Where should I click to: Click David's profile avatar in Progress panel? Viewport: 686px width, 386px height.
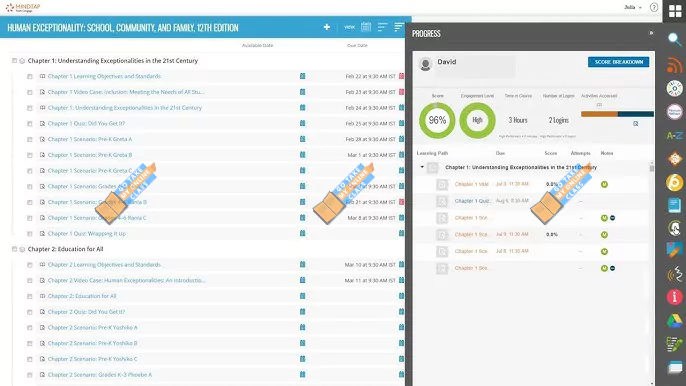(x=425, y=64)
